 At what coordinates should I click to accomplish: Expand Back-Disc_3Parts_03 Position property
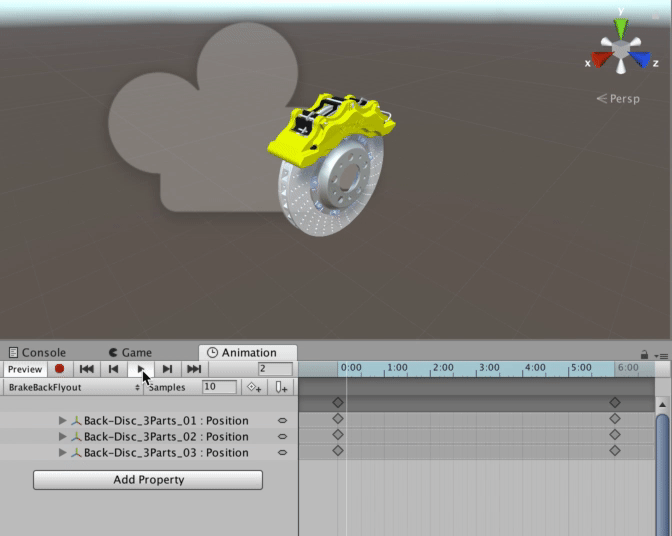63,453
